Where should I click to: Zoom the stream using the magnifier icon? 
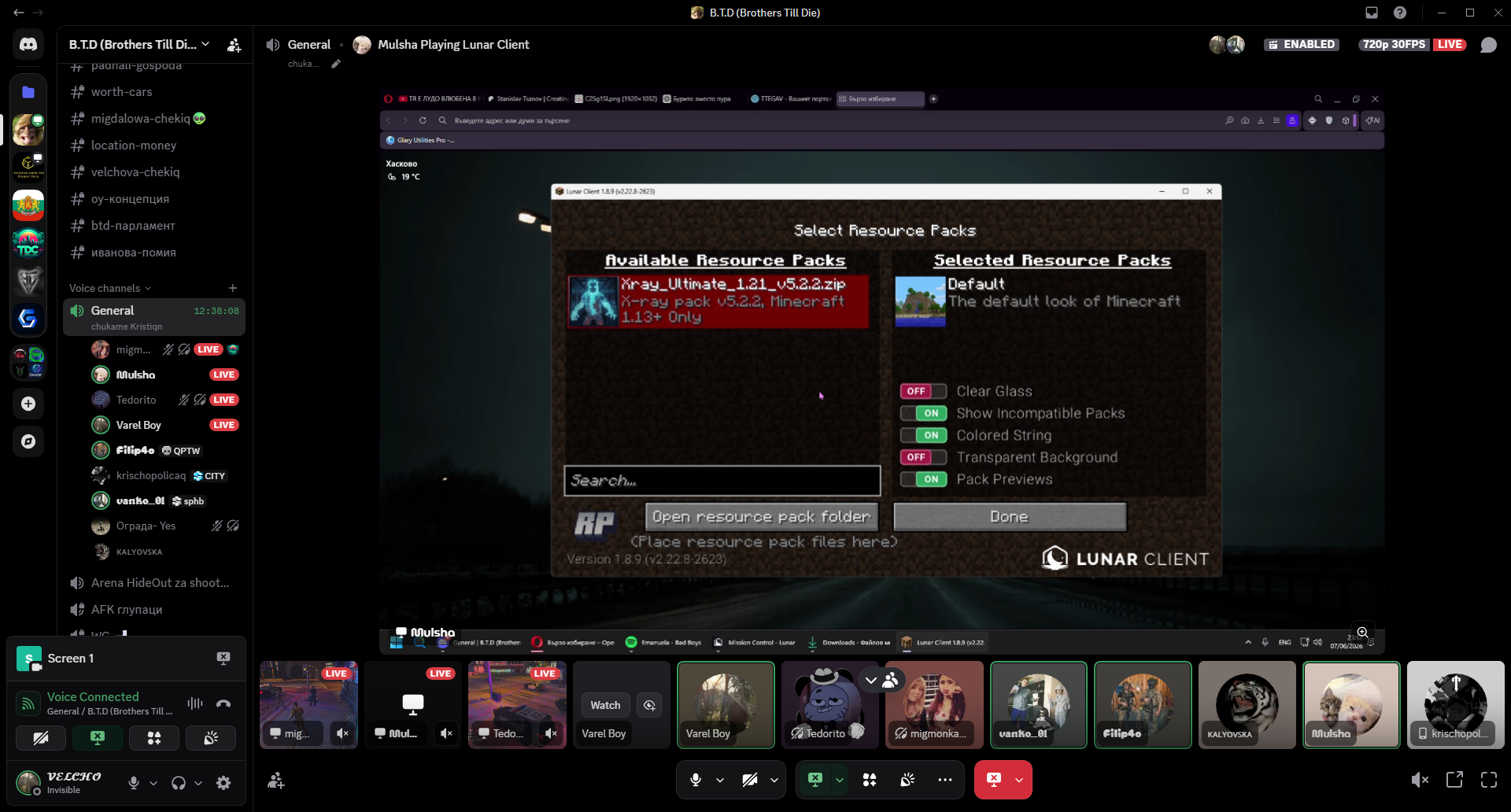click(1363, 633)
